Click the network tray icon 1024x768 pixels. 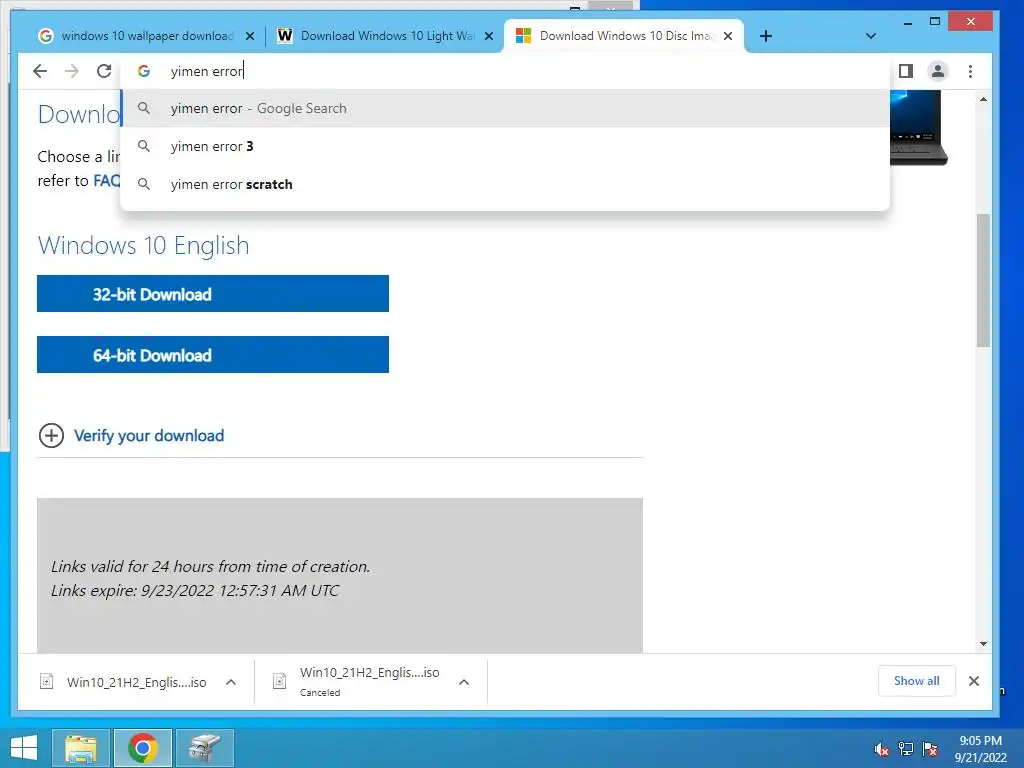(906, 749)
